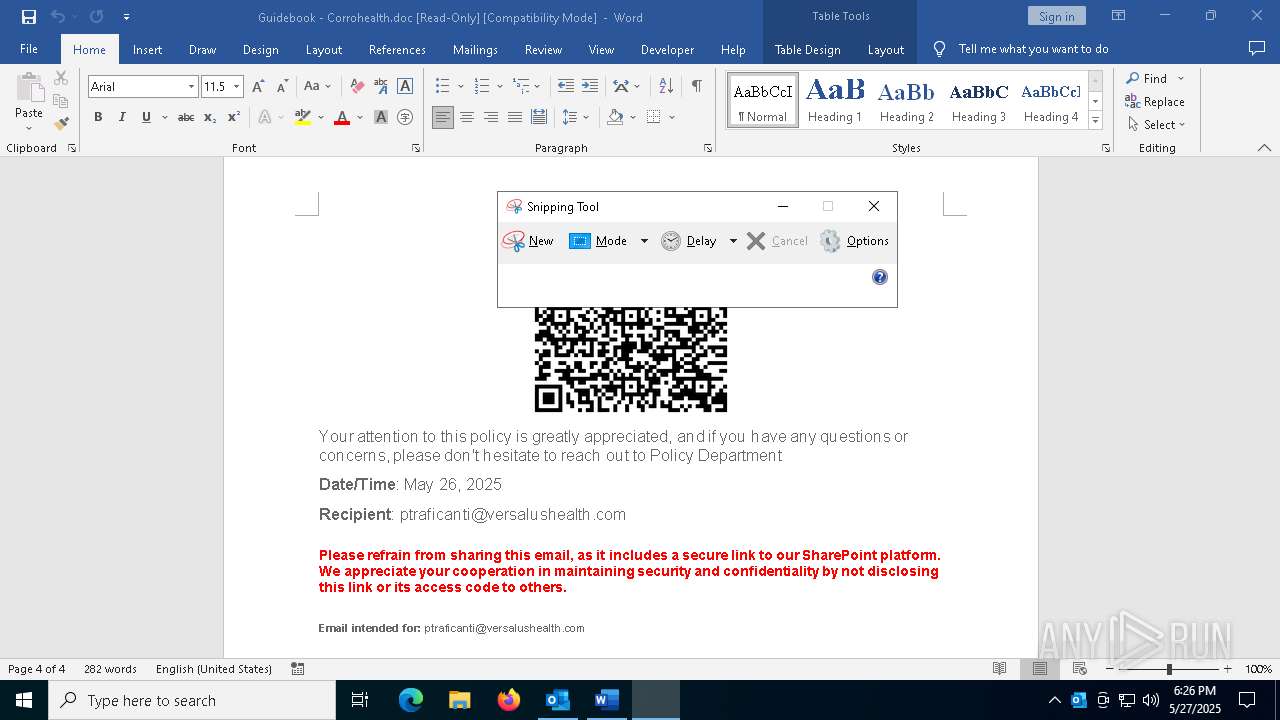Screen dimensions: 1280x720
Task: Click the Comments icon in title ribbon
Action: point(1257,48)
